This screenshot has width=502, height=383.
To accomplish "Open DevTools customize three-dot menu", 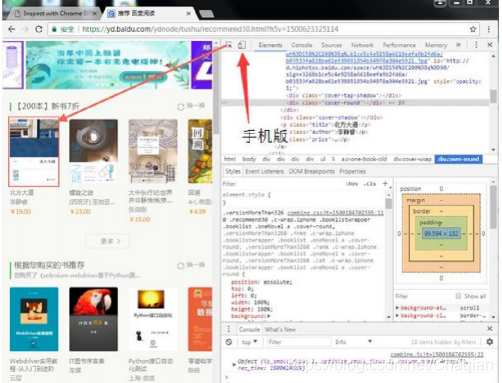I will coord(476,45).
